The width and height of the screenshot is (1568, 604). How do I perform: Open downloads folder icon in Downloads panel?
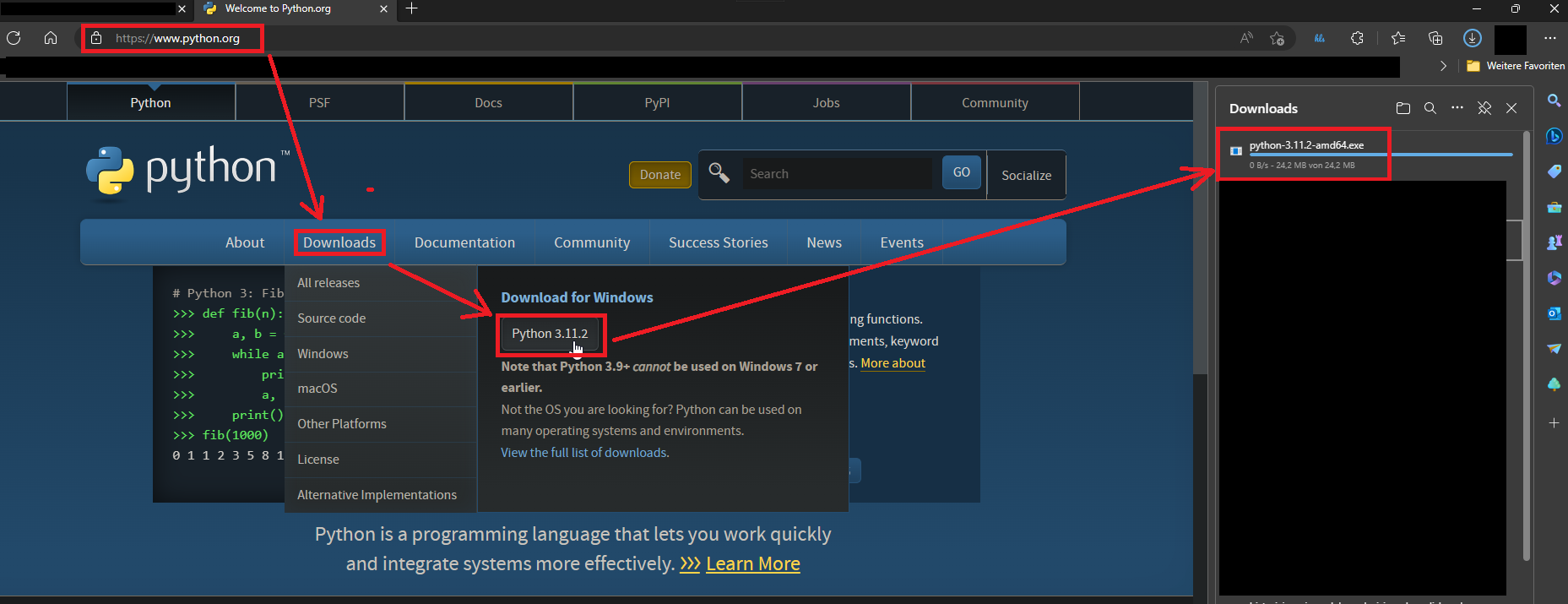pyautogui.click(x=1403, y=108)
